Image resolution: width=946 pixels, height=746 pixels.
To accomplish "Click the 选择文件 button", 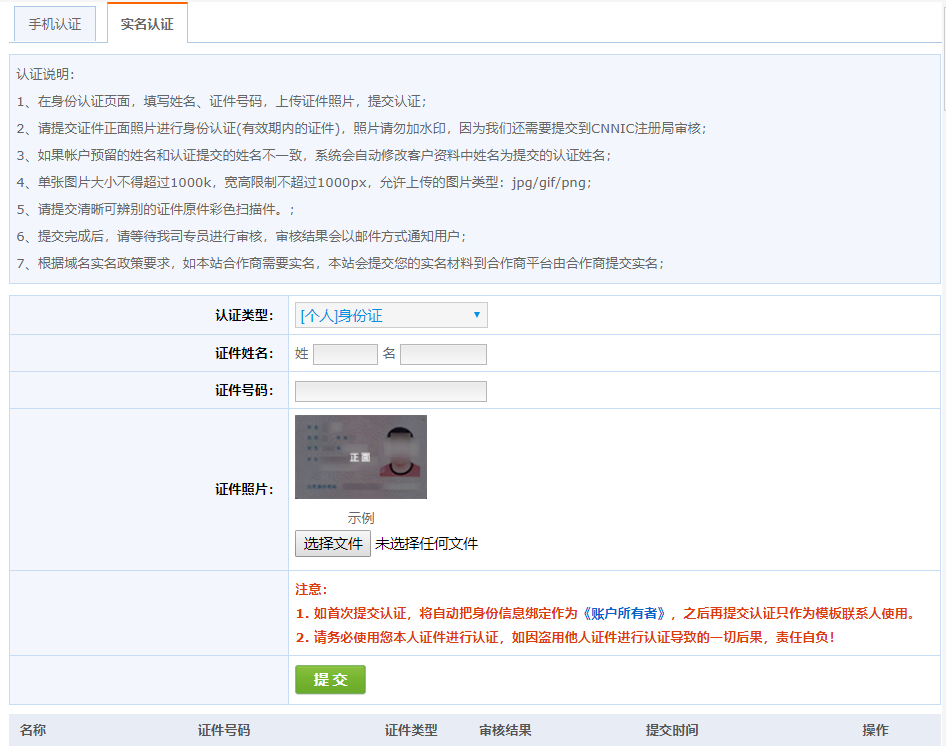I will 333,544.
